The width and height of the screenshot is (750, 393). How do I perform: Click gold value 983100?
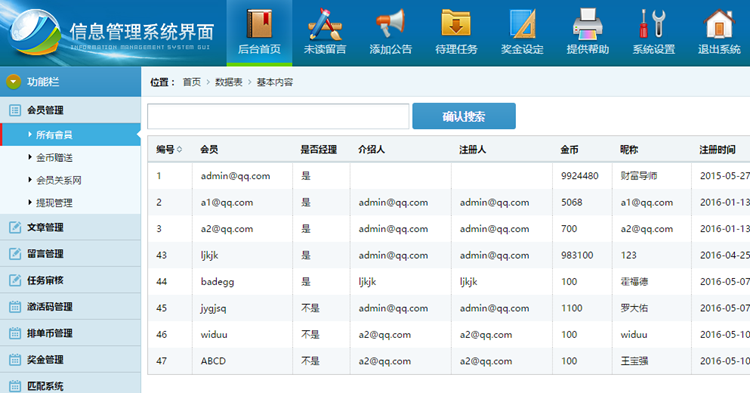(x=577, y=255)
